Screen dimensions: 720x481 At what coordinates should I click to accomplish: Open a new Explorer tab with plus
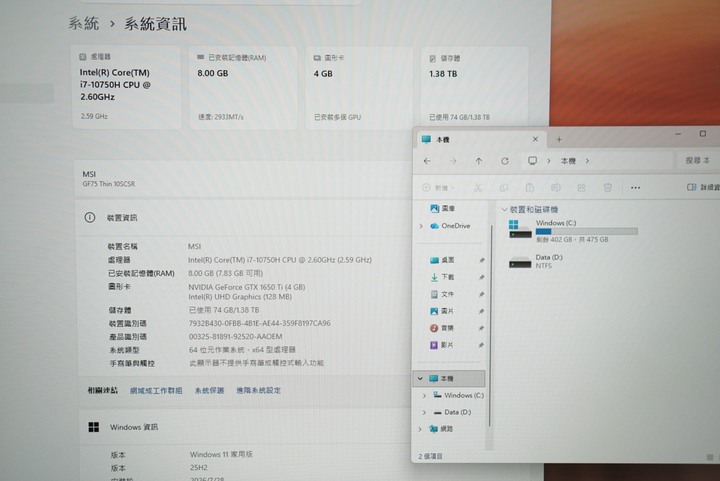coord(559,140)
